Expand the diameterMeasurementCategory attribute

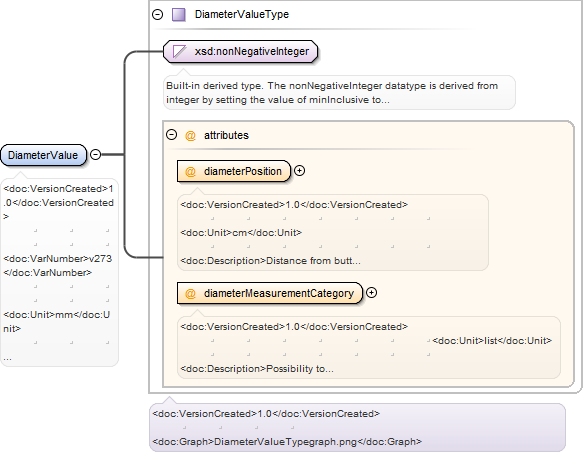[371, 293]
